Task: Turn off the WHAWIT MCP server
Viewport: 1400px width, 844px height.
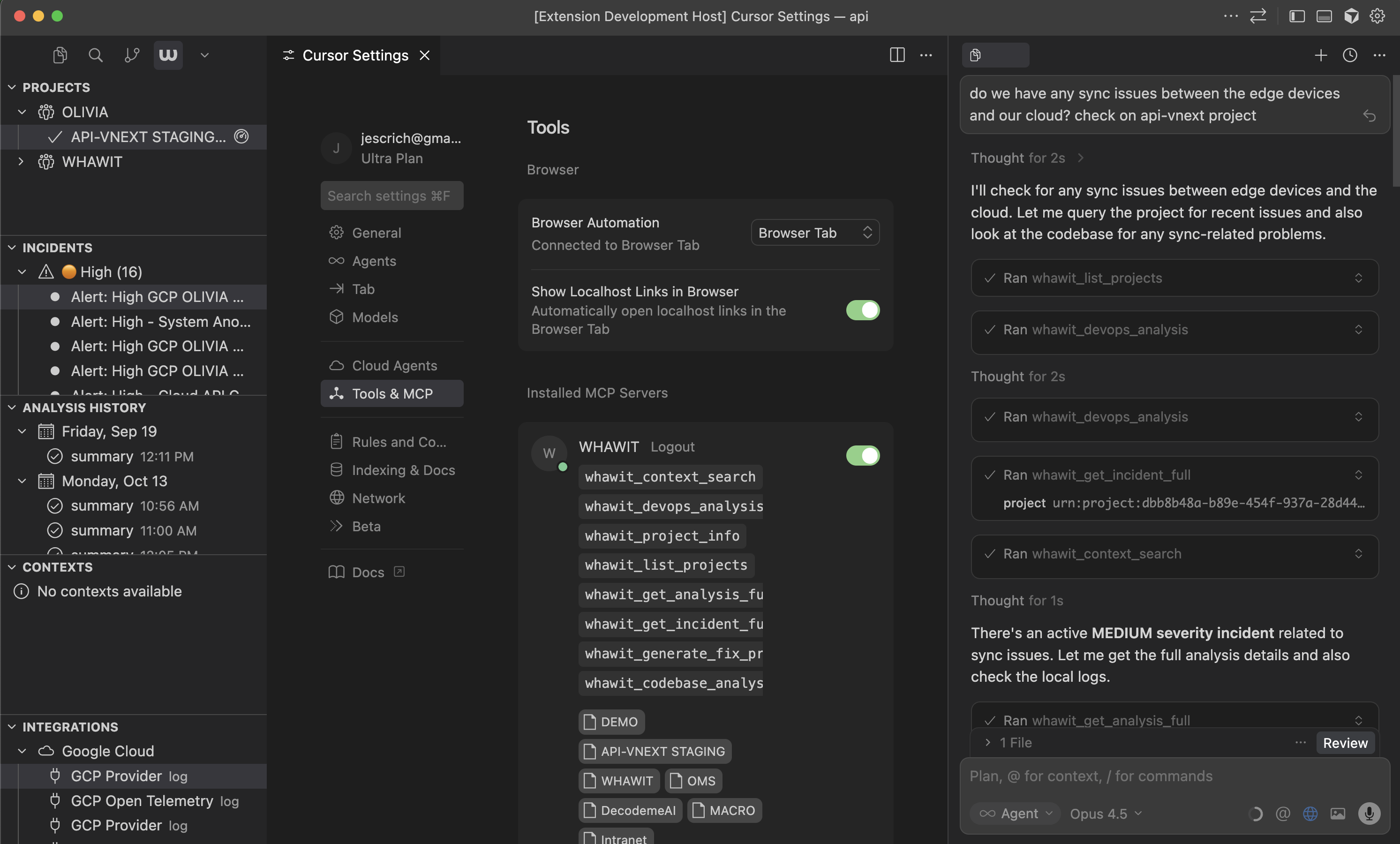Action: (x=863, y=455)
